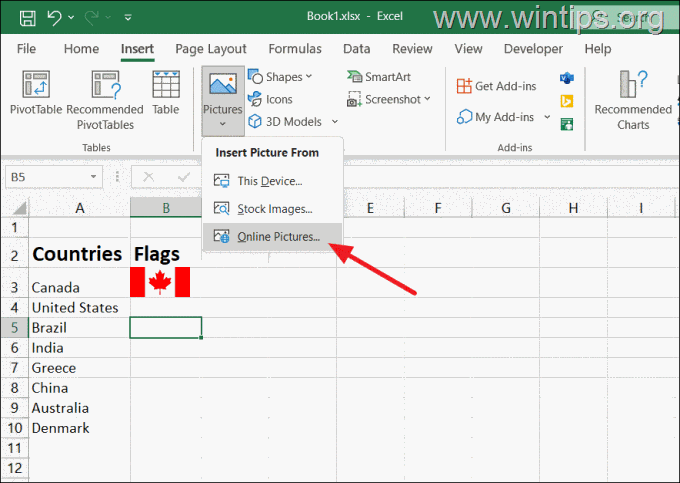This screenshot has width=680, height=483.
Task: Expand the Shapes dropdown
Action: coord(281,77)
